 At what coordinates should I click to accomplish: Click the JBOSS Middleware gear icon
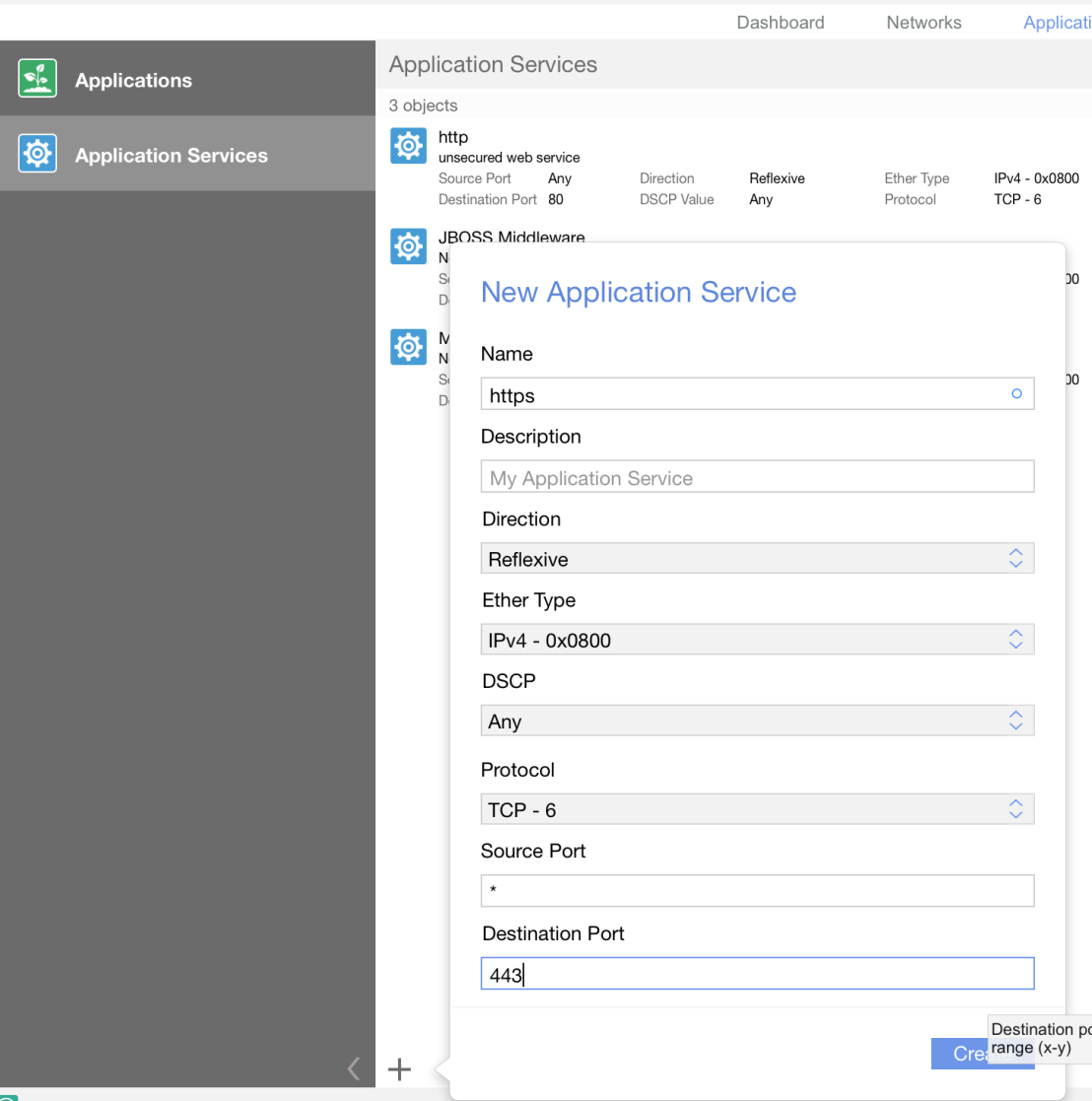coord(408,246)
